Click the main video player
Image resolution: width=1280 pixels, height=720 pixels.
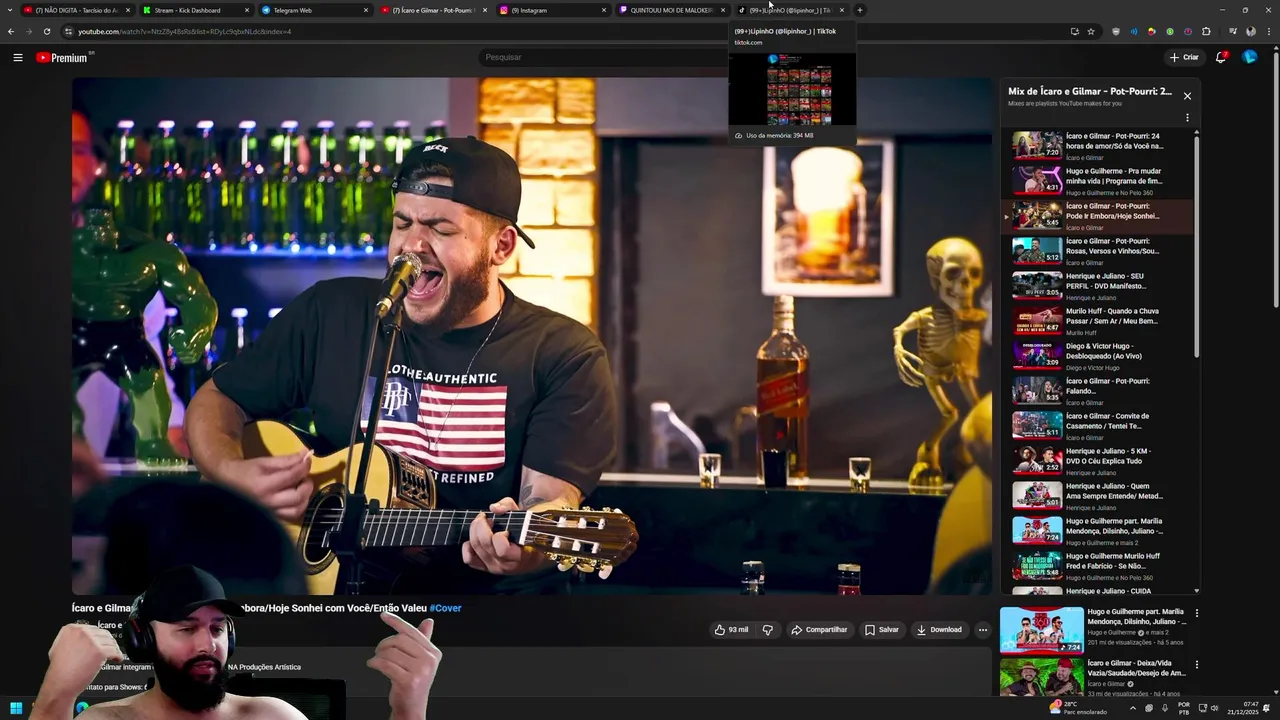pyautogui.click(x=532, y=336)
